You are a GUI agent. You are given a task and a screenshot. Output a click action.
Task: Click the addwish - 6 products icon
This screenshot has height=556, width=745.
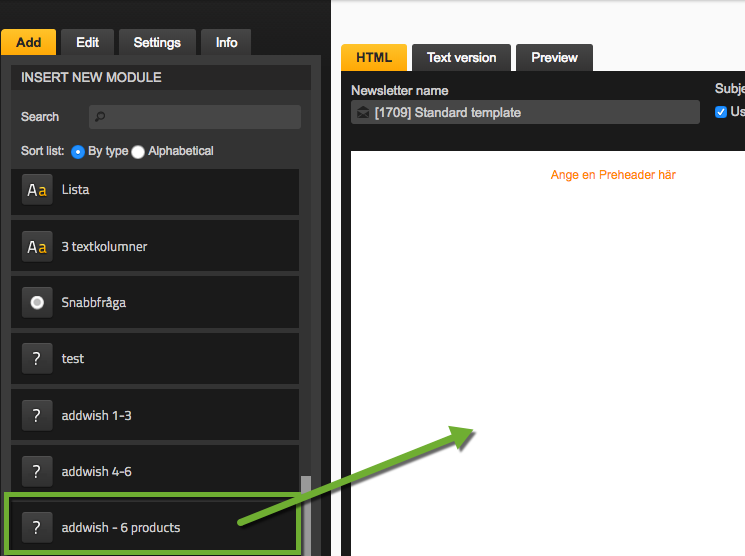(37, 527)
